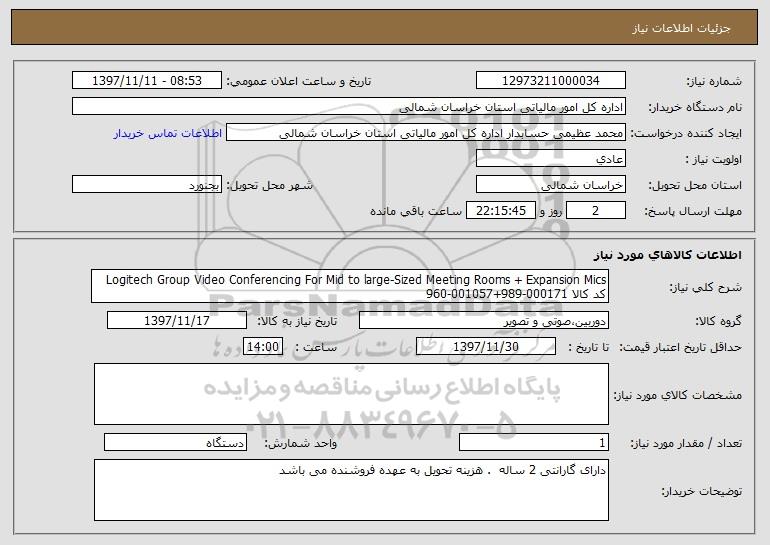
Task: Click the quantity field showing 1
Action: (x=534, y=442)
